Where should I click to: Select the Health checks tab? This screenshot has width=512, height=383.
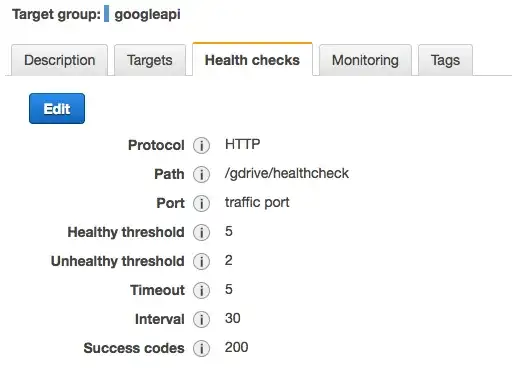pos(252,60)
